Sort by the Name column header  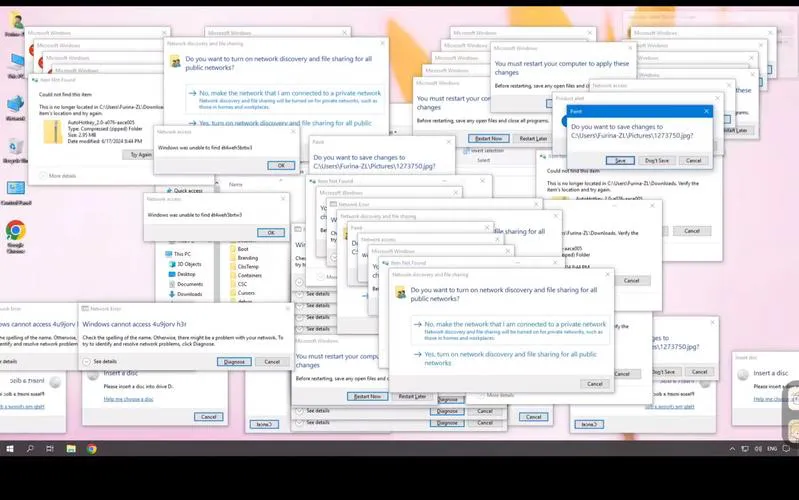(236, 185)
